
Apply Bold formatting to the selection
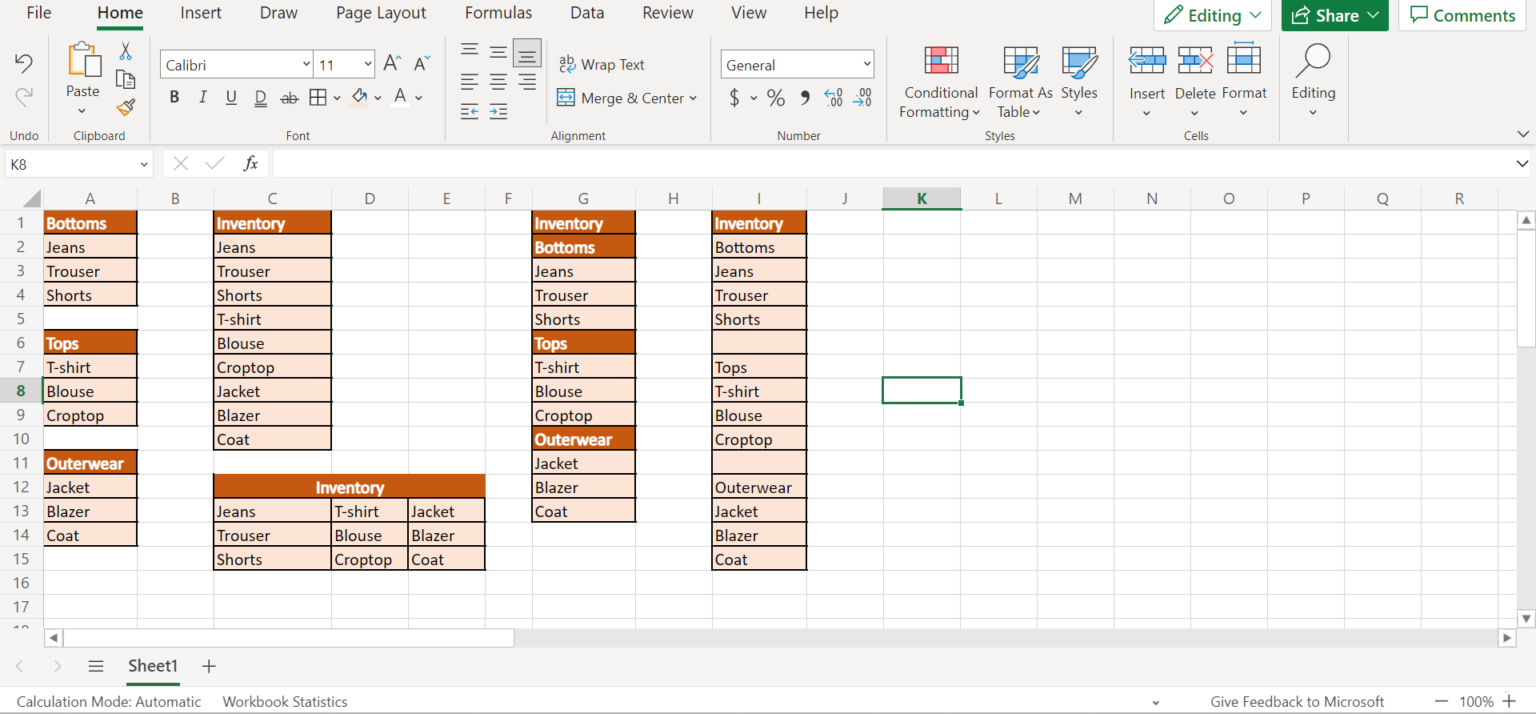point(174,96)
